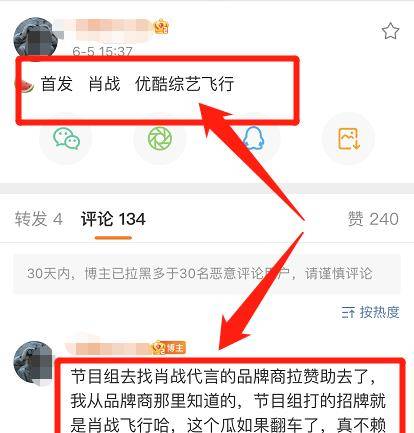Tap the orange save-image icon
The image size is (414, 433).
(x=348, y=138)
